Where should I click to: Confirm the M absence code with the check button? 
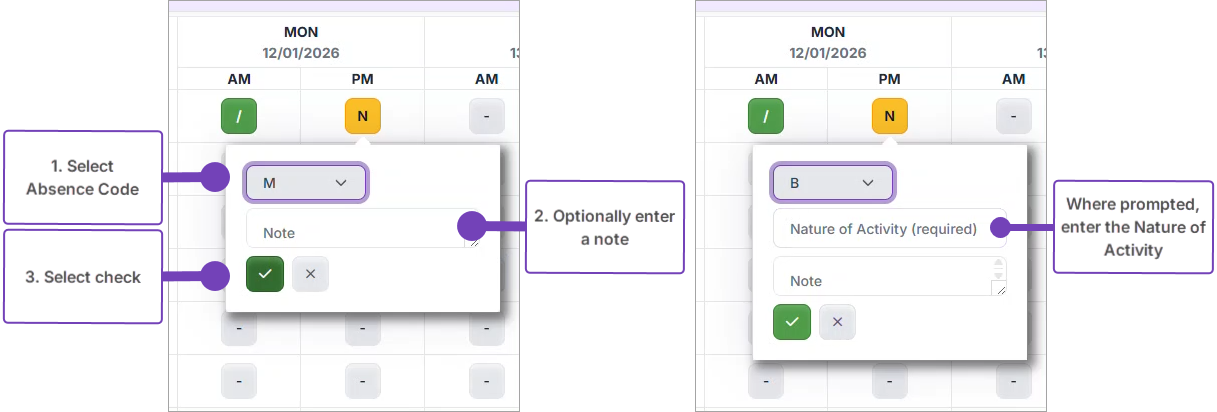[x=265, y=274]
